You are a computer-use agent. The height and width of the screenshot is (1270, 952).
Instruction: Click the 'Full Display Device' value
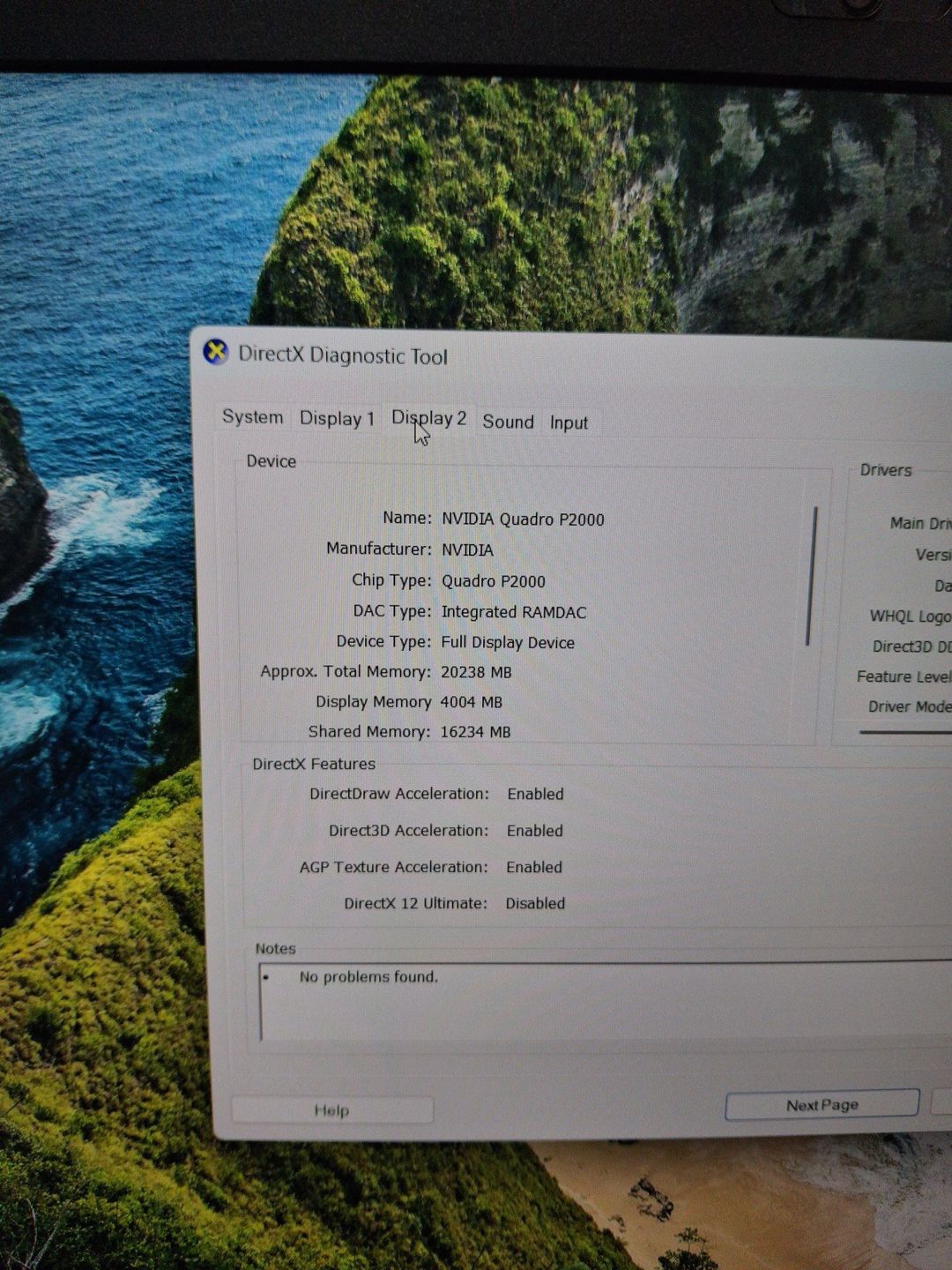click(508, 643)
